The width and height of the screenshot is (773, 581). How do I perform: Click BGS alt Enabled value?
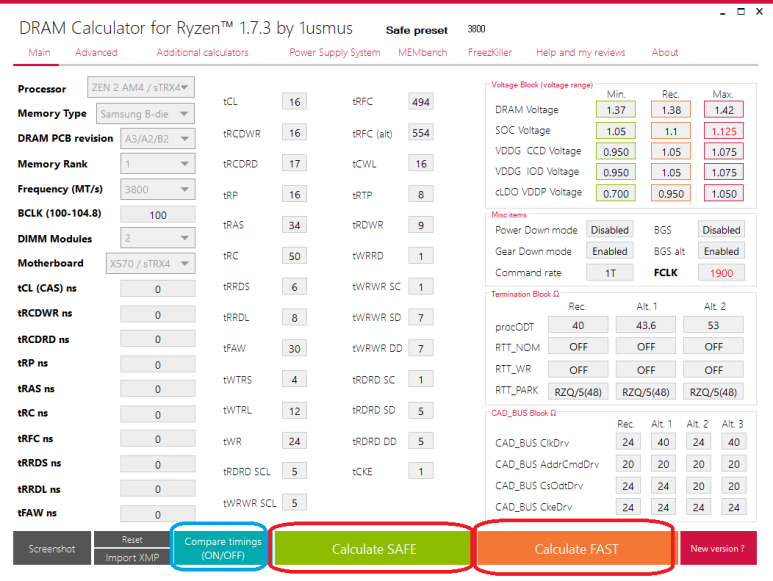pyautogui.click(x=721, y=251)
